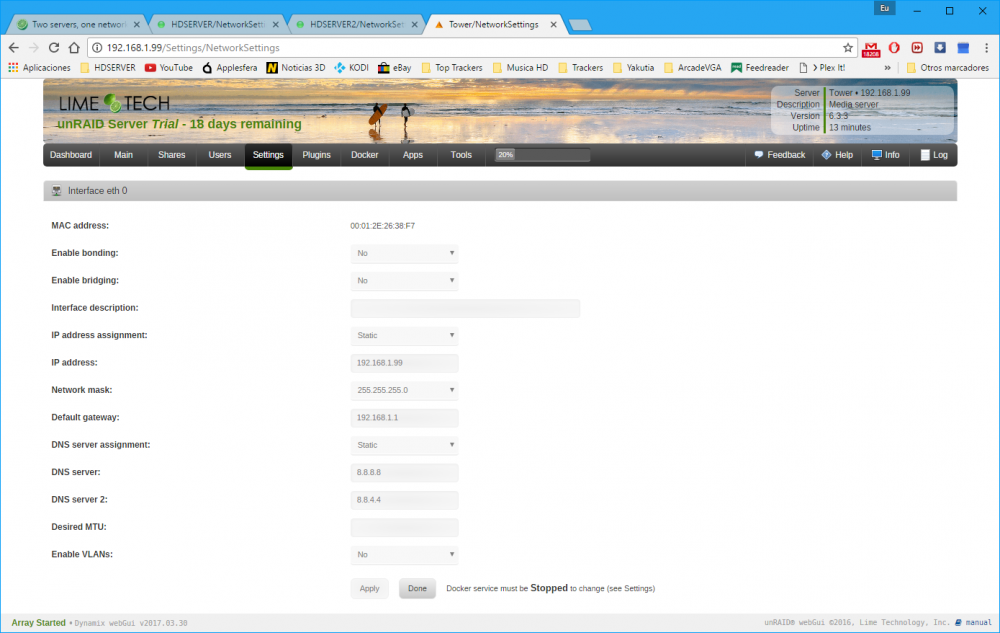Open Musica HD bookmarks folder
Viewport: 1000px width, 633px height.
click(520, 68)
